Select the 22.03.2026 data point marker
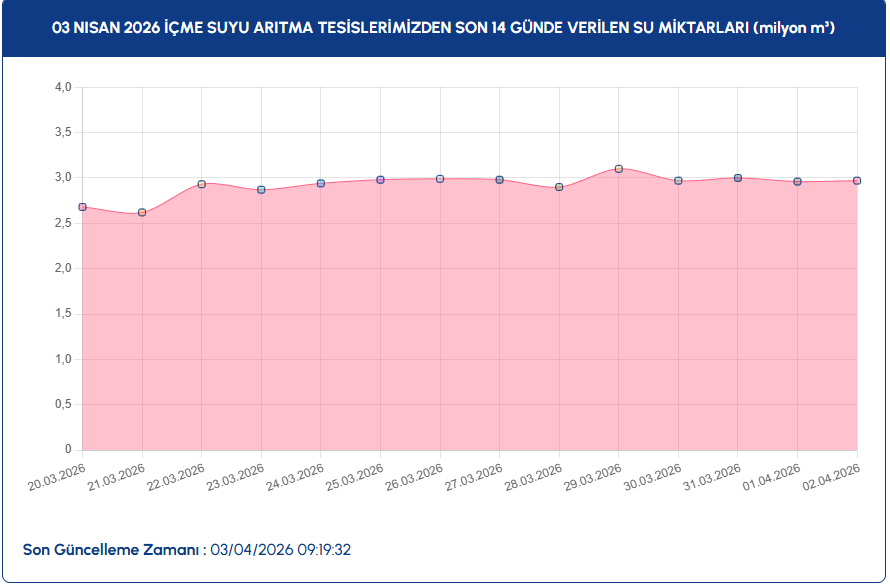 [x=202, y=184]
